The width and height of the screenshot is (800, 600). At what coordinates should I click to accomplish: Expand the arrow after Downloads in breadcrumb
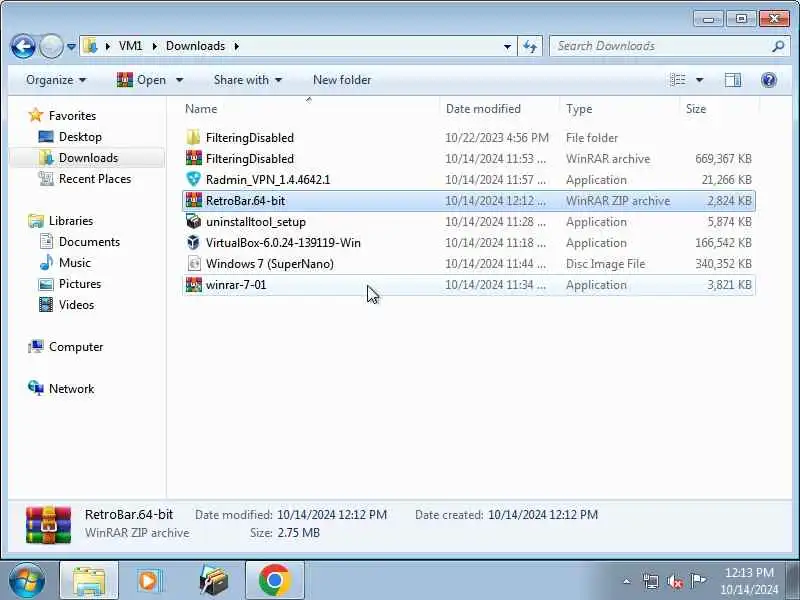tap(237, 46)
